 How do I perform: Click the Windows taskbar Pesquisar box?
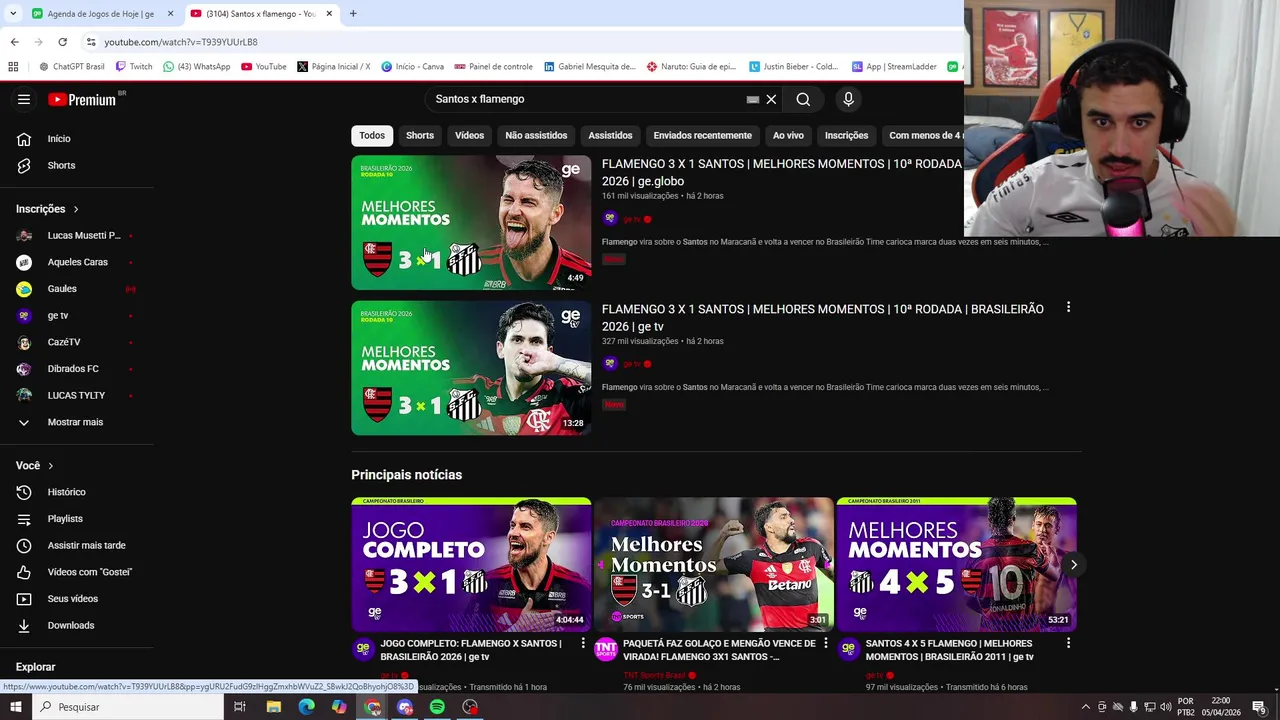click(128, 707)
